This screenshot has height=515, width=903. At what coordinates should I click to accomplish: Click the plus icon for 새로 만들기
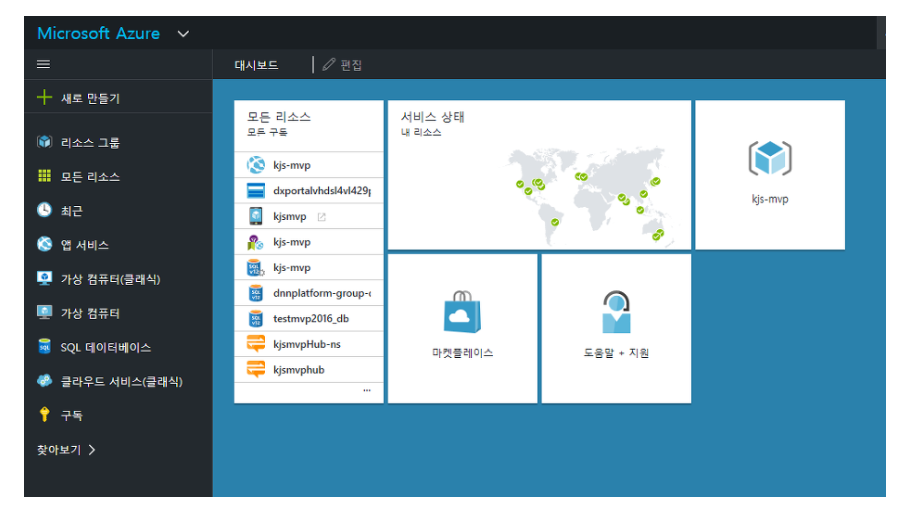44,97
